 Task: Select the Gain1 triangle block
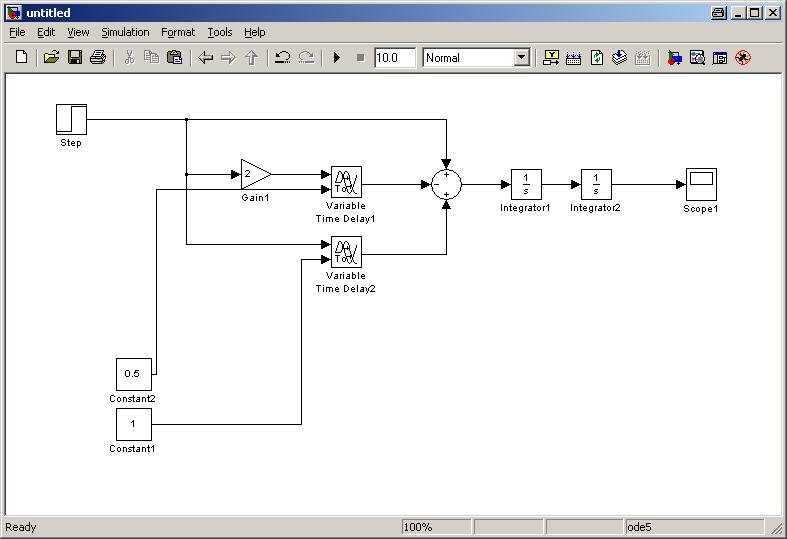click(x=254, y=174)
